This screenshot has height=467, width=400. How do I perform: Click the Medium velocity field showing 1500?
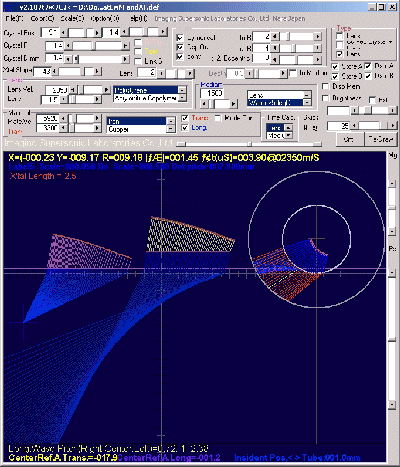point(212,93)
